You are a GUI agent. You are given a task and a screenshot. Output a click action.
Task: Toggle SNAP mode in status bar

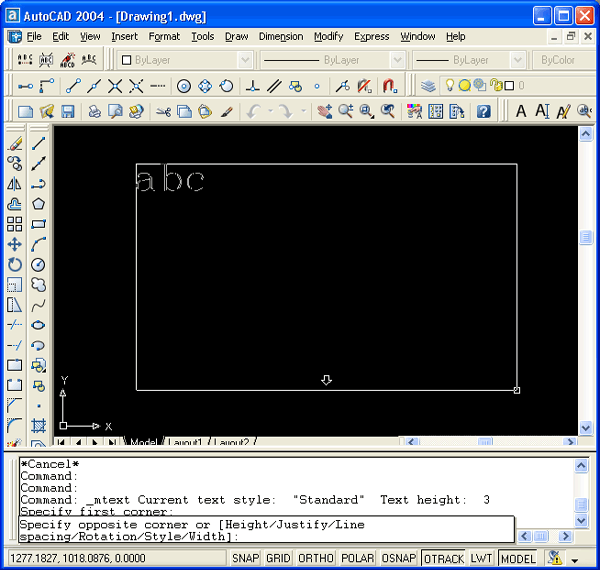tap(246, 559)
